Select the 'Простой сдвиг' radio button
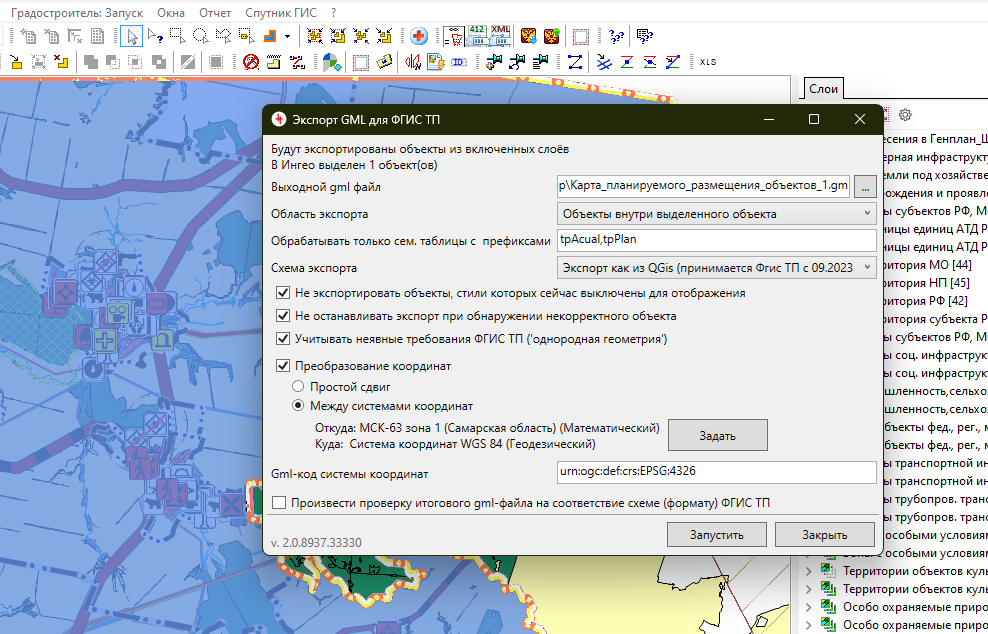Viewport: 988px width, 634px height. [x=299, y=386]
